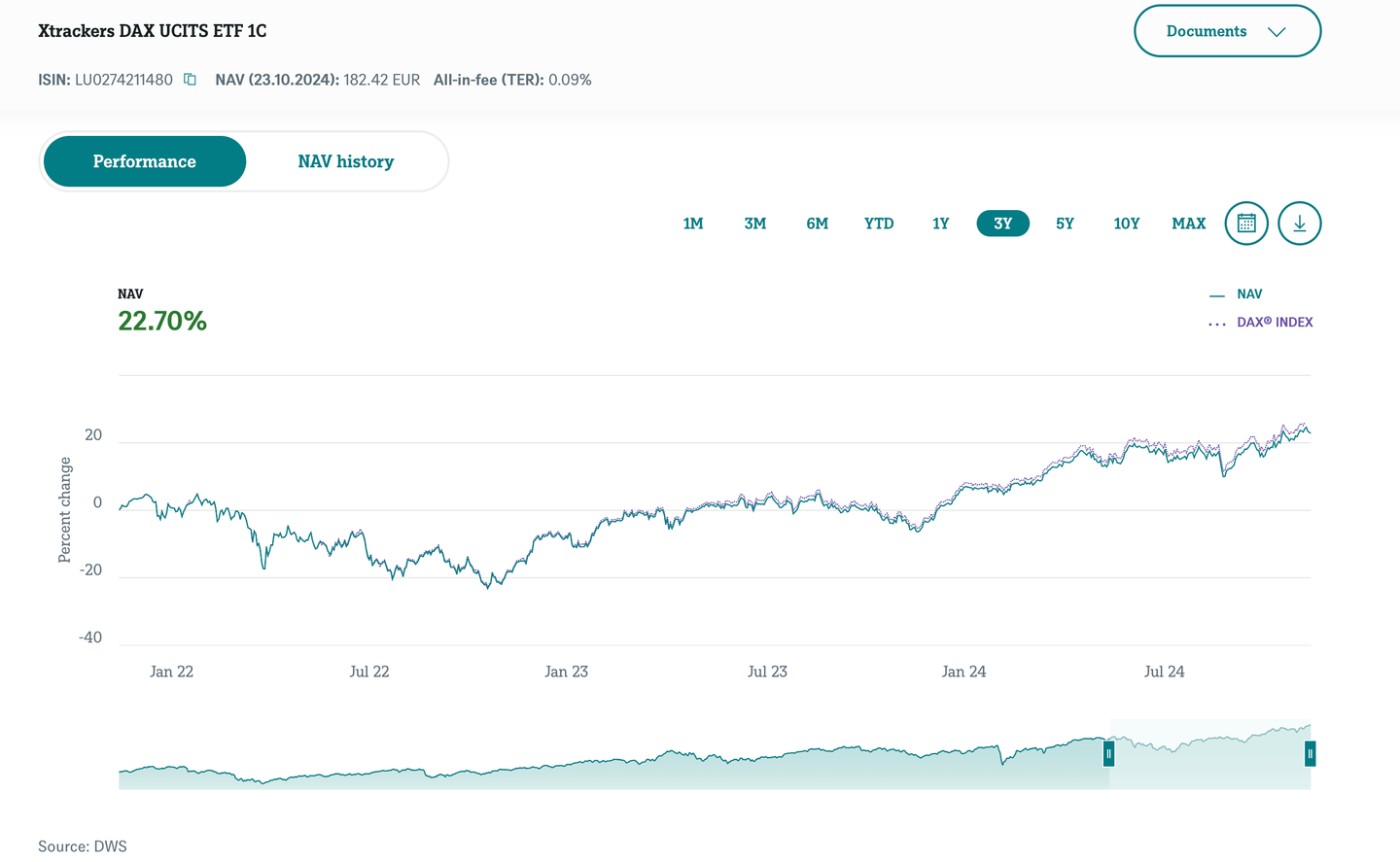Screen dimensions: 1400x862
Task: Click the active 3Y range button
Action: pos(1002,224)
